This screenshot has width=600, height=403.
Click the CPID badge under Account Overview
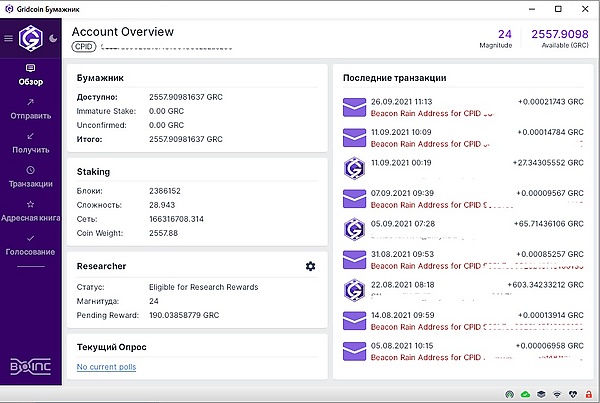click(x=83, y=47)
